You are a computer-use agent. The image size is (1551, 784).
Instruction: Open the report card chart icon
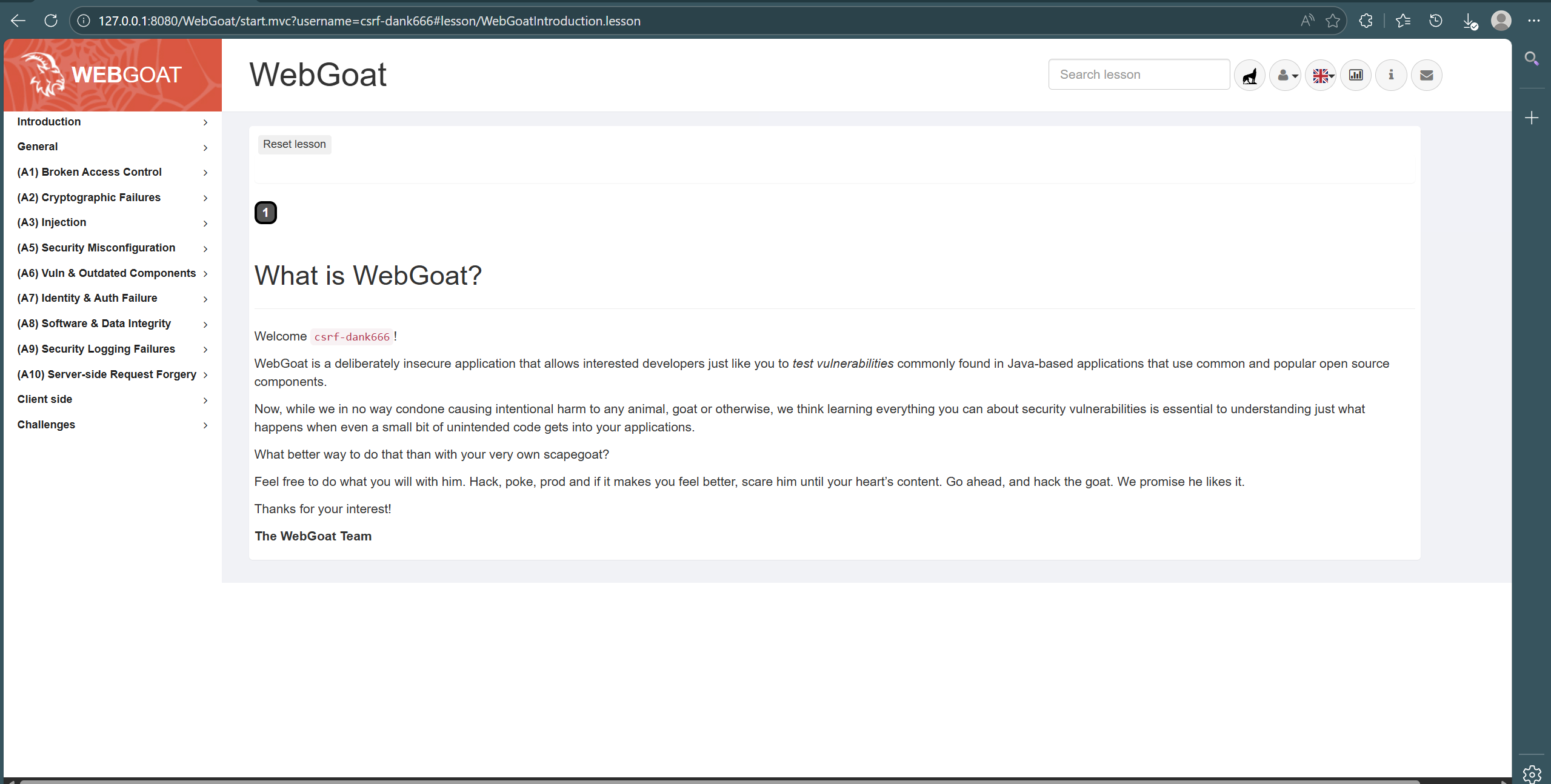[x=1356, y=75]
